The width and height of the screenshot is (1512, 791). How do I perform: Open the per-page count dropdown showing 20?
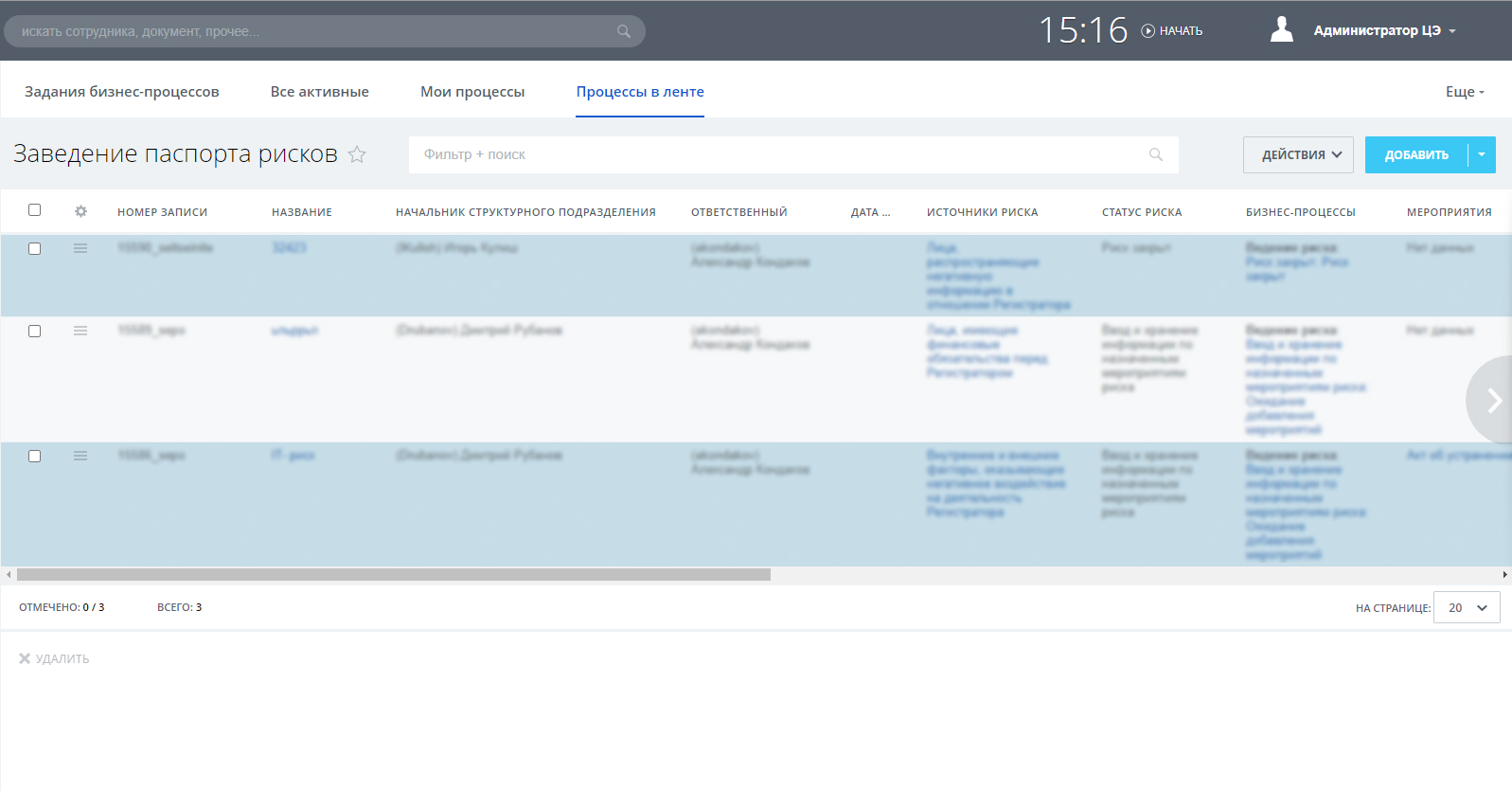click(x=1467, y=607)
